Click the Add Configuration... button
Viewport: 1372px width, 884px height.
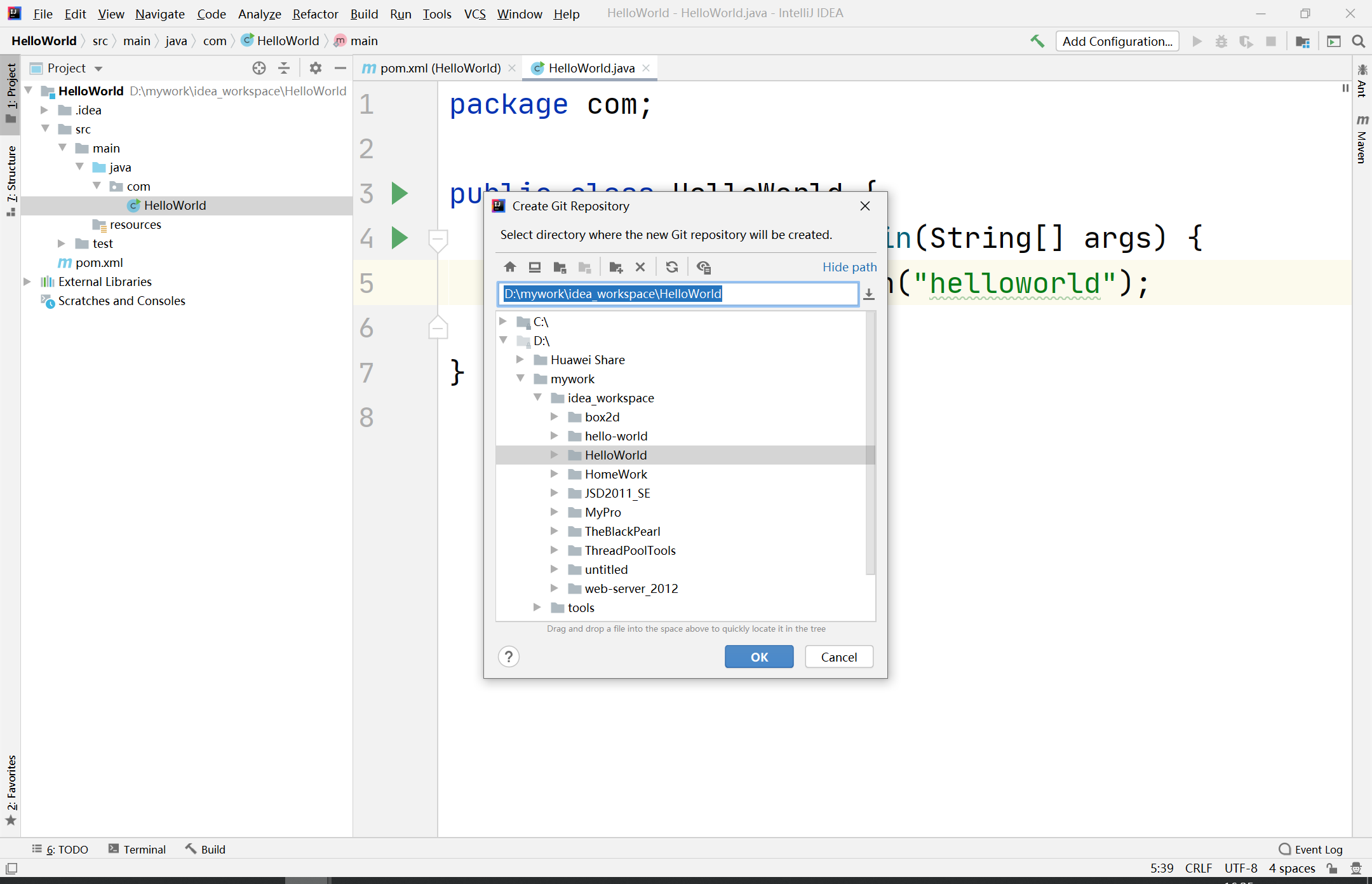(x=1117, y=41)
